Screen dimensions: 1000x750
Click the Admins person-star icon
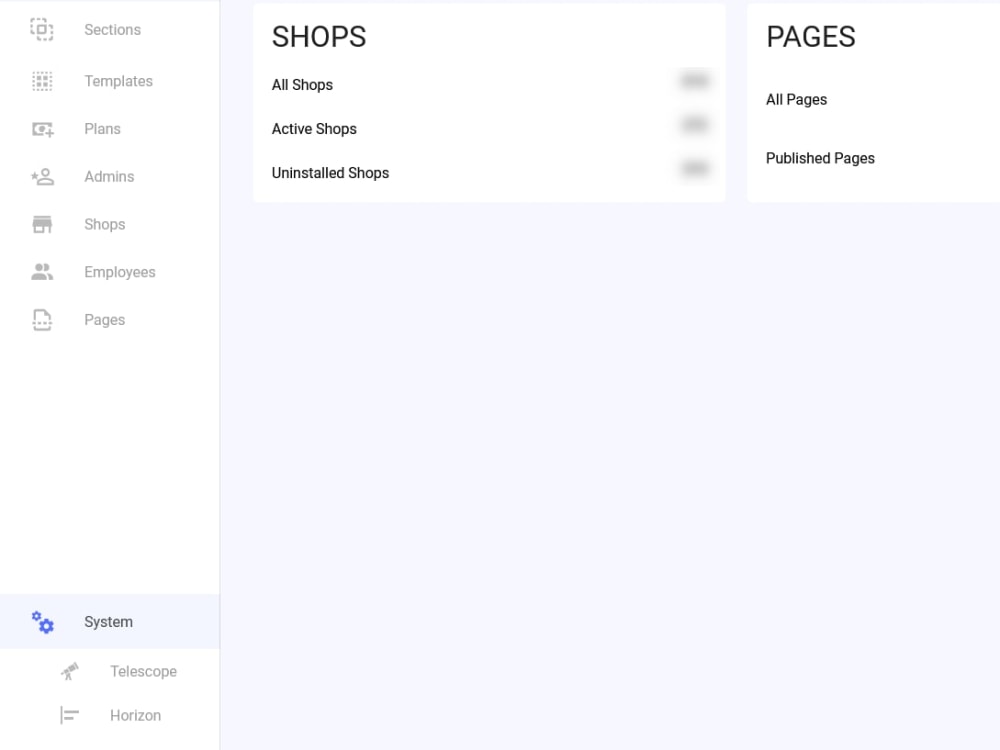[42, 176]
